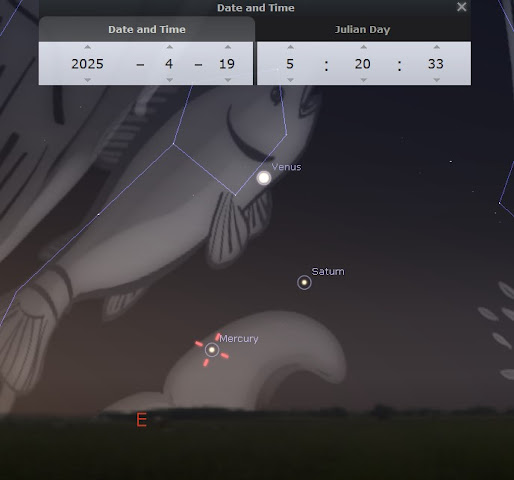Decrement the minutes below 20
The image size is (514, 480).
click(x=363, y=80)
